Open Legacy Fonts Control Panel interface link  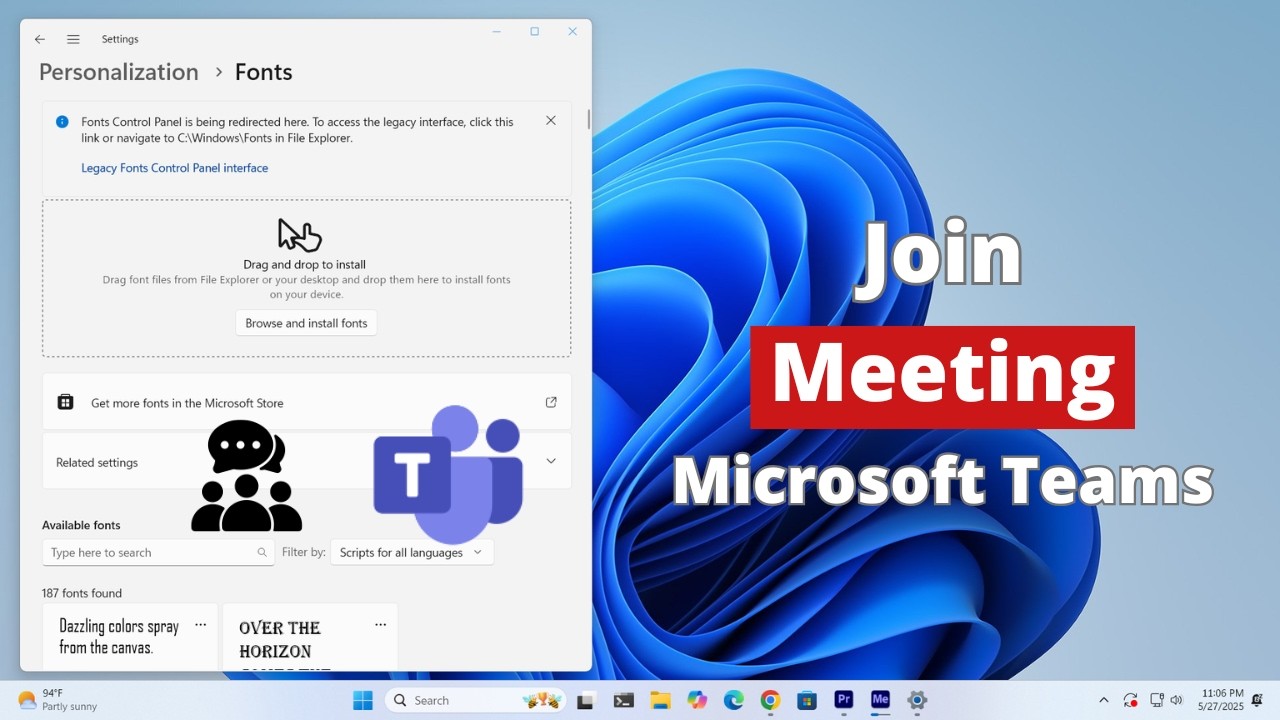(175, 168)
